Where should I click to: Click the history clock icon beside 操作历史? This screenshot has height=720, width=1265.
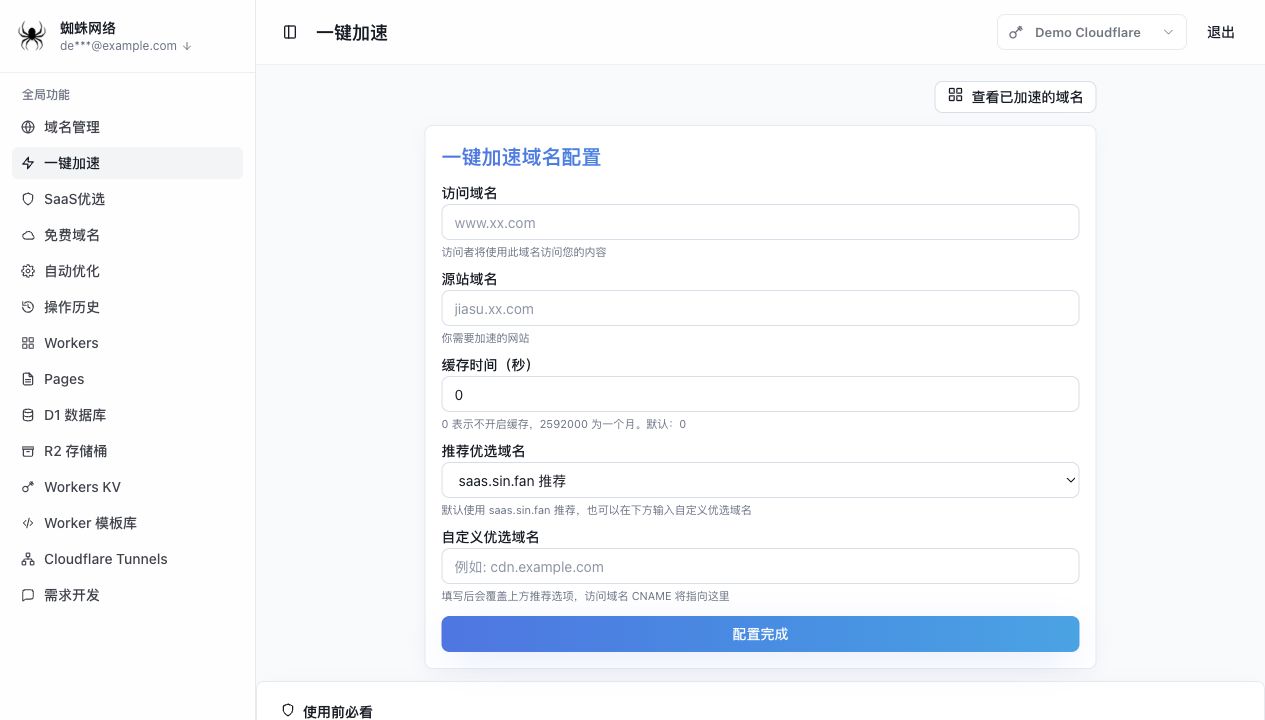(x=28, y=307)
